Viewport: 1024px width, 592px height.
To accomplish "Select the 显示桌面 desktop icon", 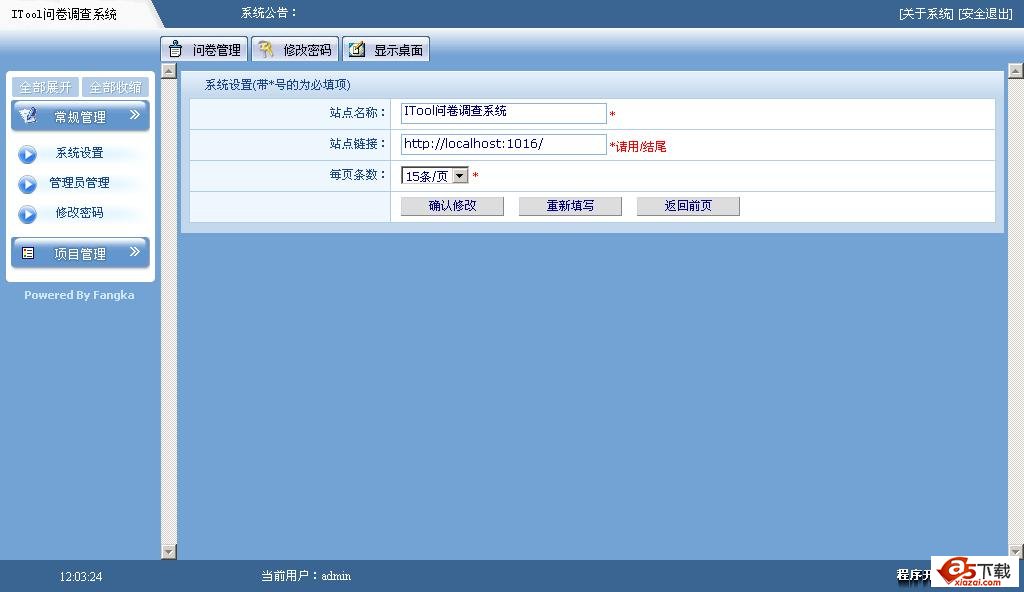I will (x=356, y=48).
